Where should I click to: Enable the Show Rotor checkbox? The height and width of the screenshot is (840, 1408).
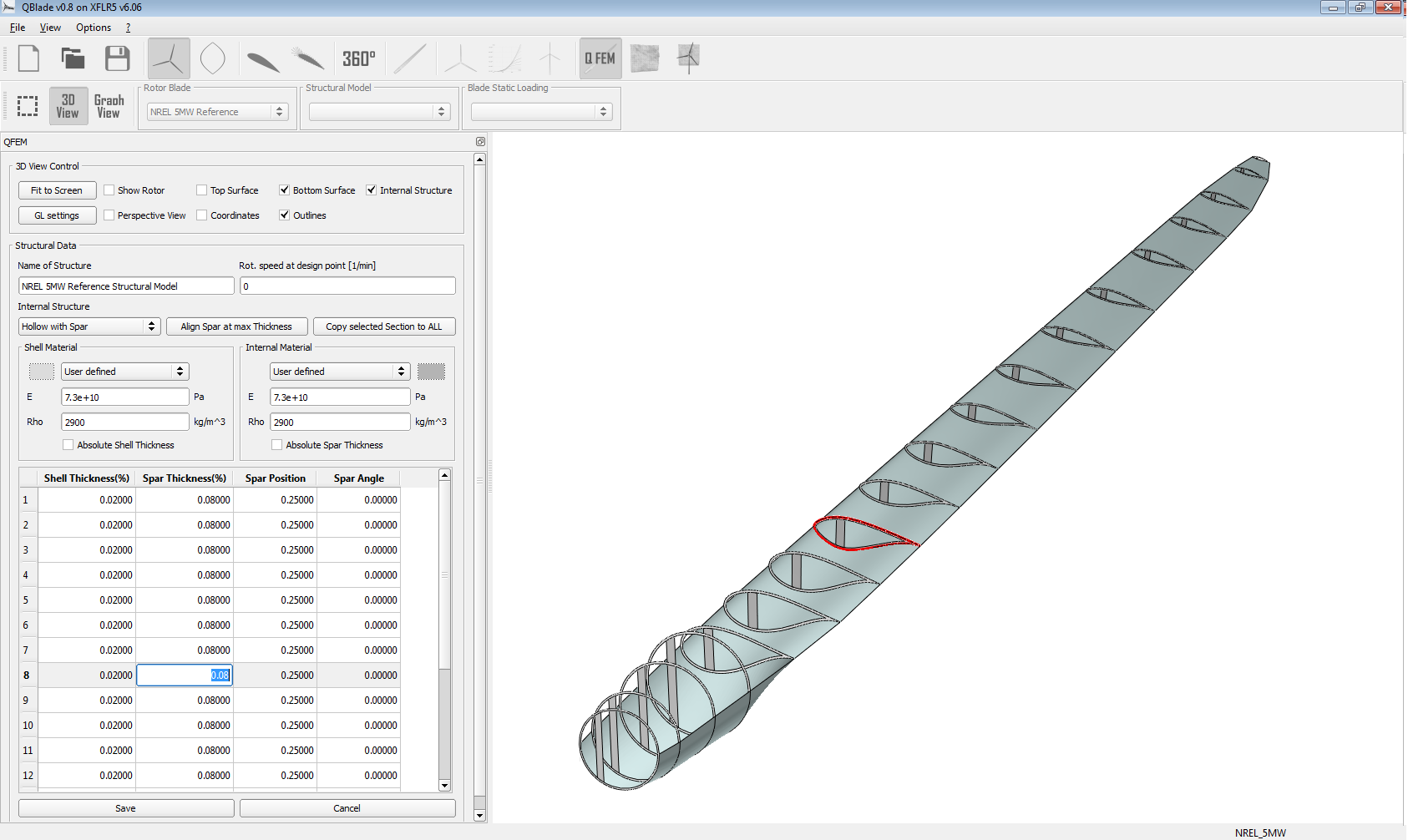[109, 190]
